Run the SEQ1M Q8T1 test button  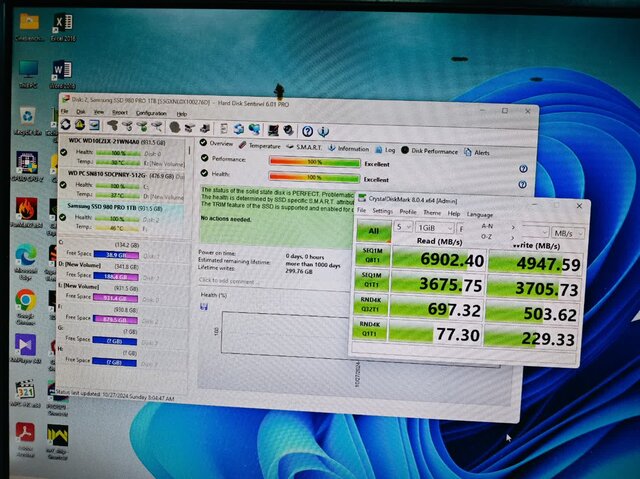(x=369, y=259)
